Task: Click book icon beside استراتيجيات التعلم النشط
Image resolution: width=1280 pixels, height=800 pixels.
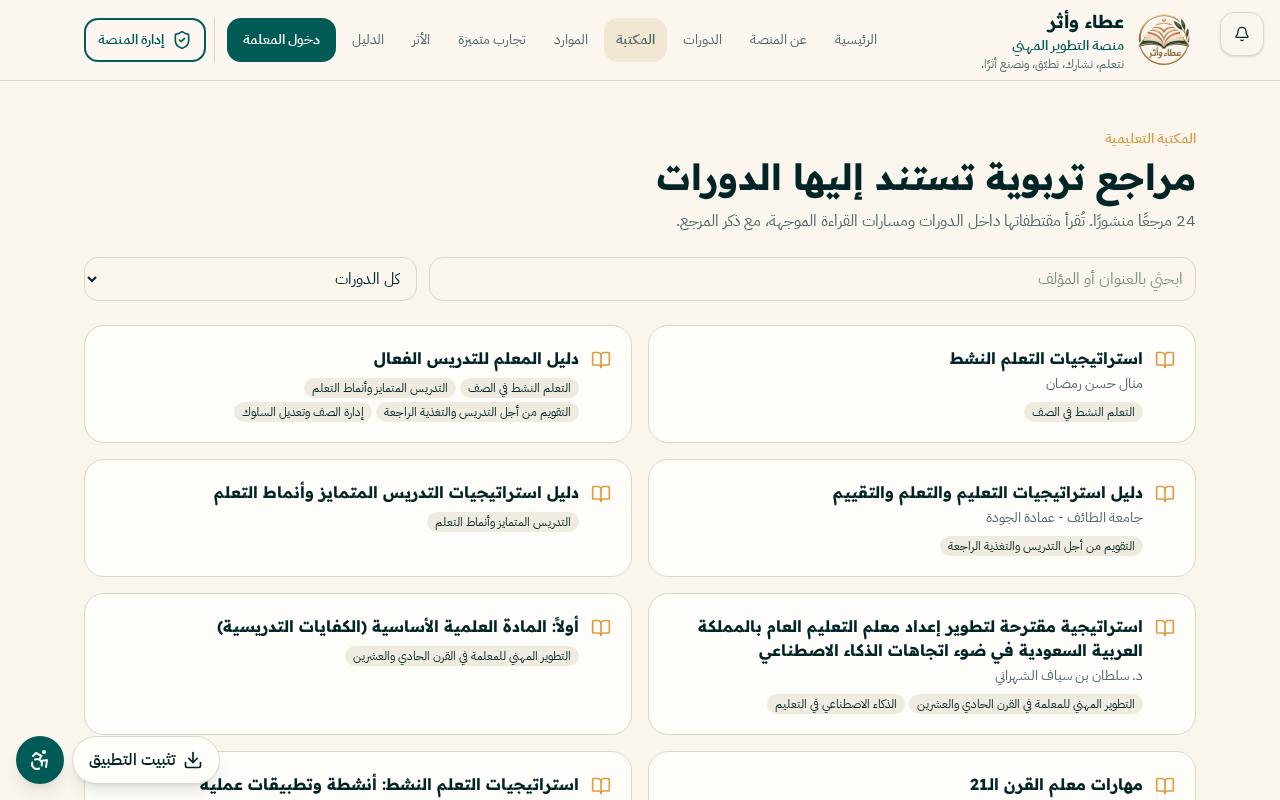Action: pos(1165,359)
